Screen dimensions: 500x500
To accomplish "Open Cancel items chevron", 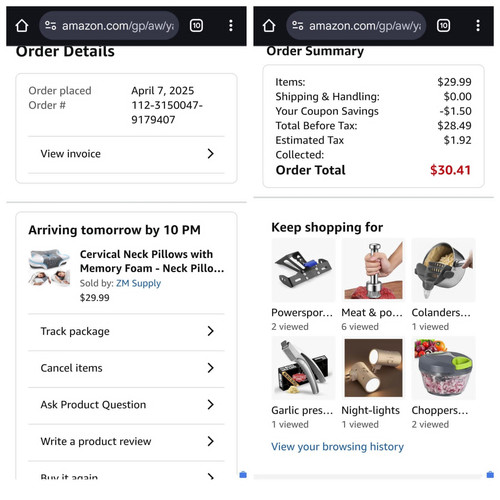I will click(210, 368).
